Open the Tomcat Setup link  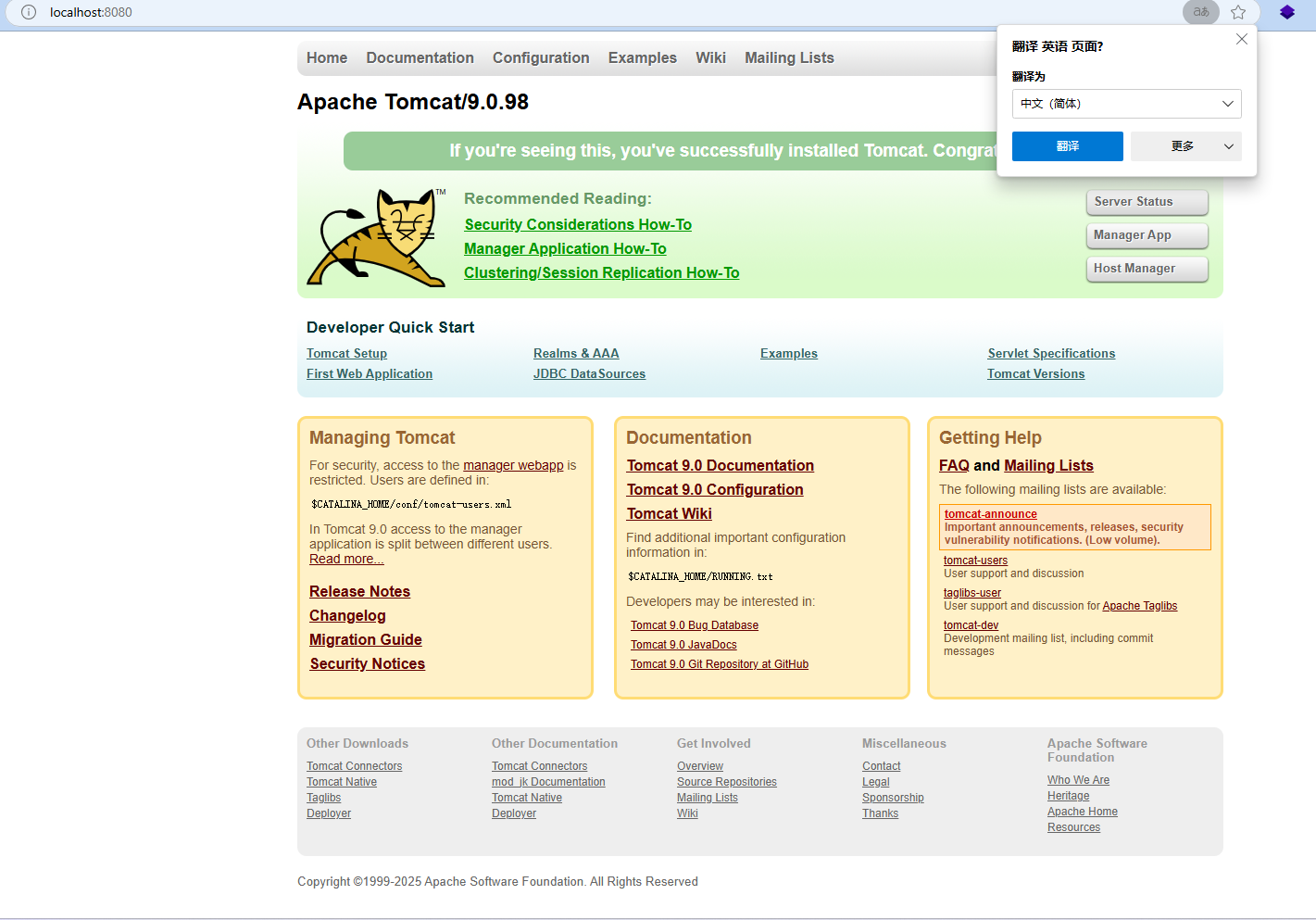point(346,353)
